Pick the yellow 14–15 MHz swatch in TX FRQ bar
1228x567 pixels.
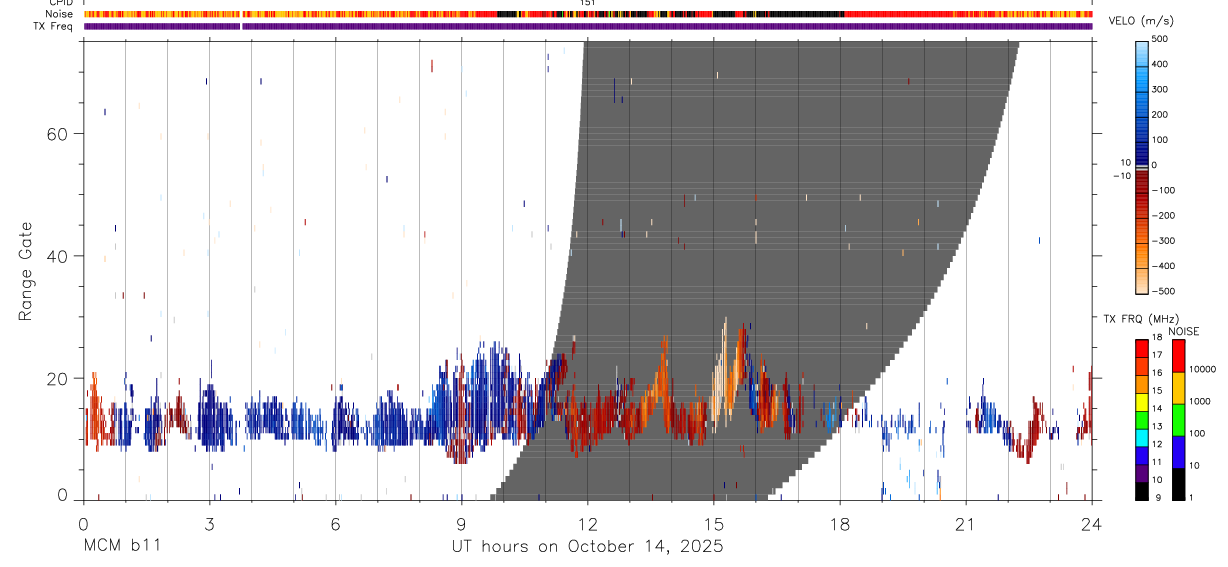pos(1141,400)
